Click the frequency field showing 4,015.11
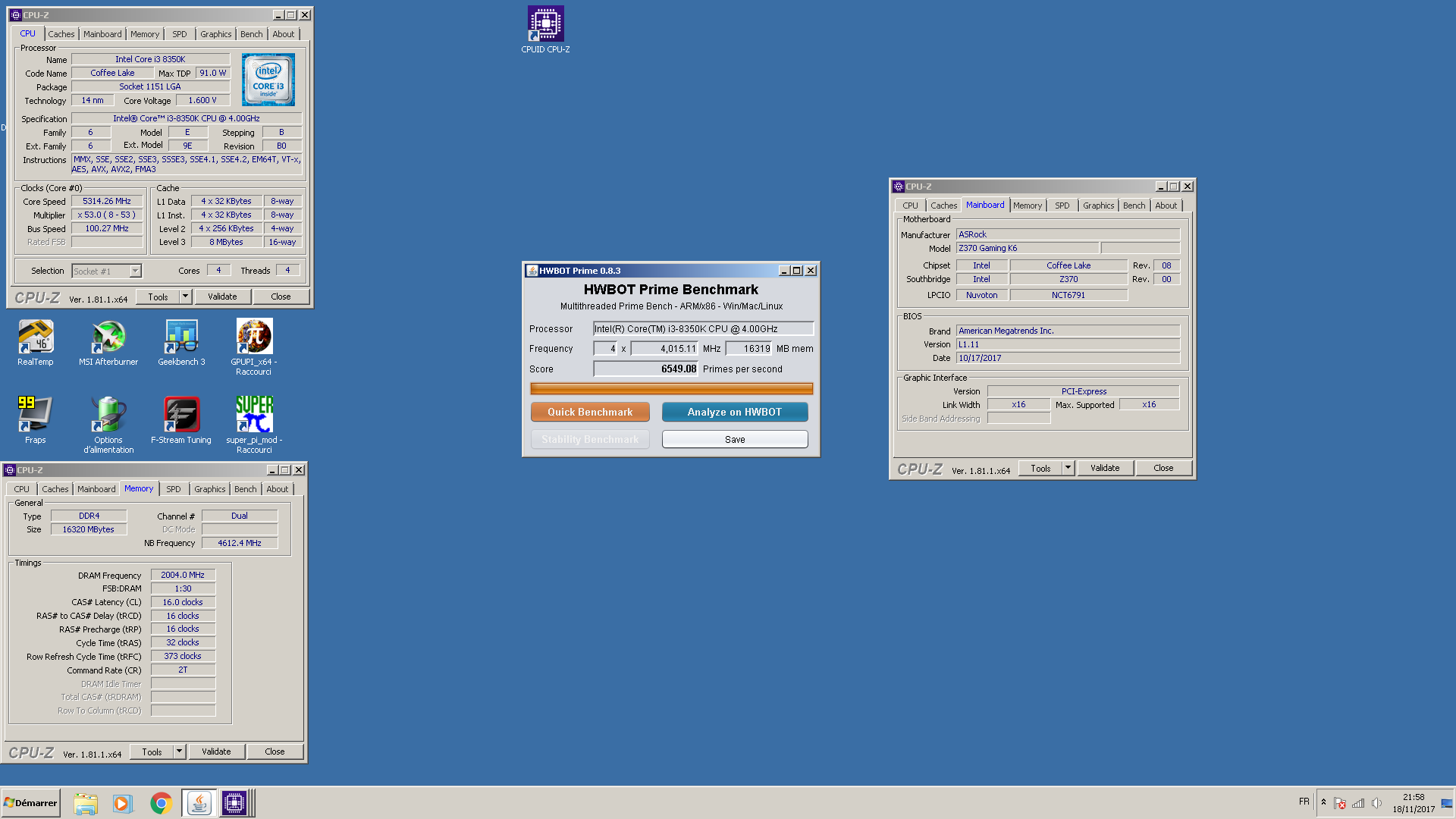Viewport: 1456px width, 819px height. pos(664,349)
